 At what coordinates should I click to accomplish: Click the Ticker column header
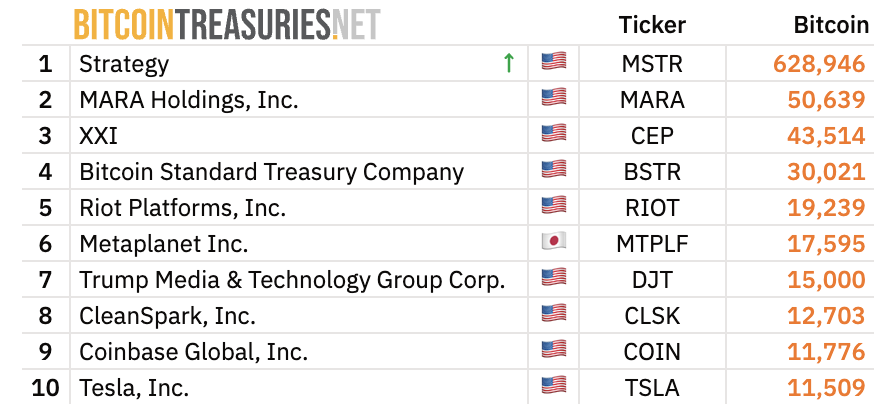[652, 25]
